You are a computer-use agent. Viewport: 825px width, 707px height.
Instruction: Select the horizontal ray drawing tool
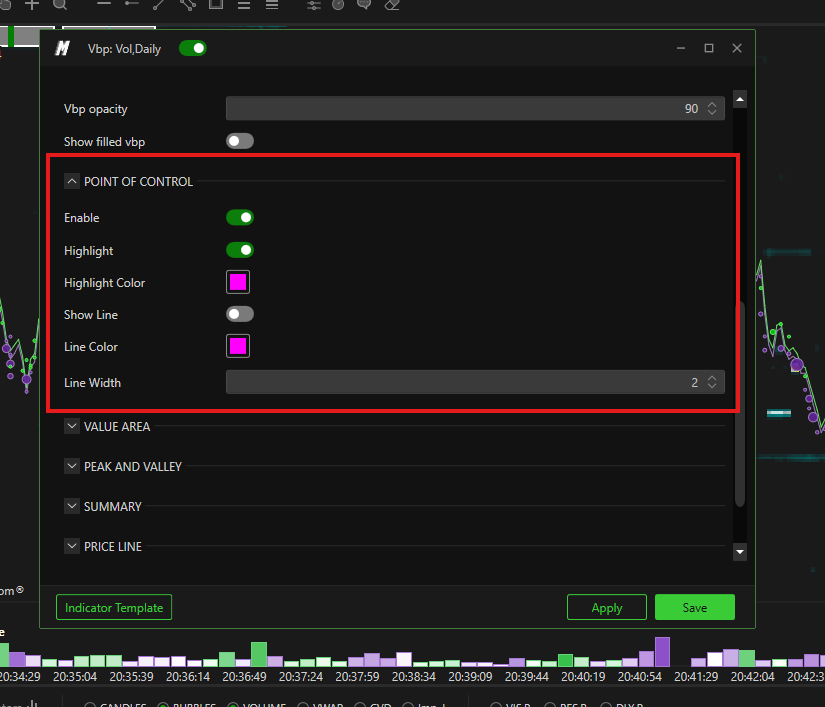coord(132,4)
